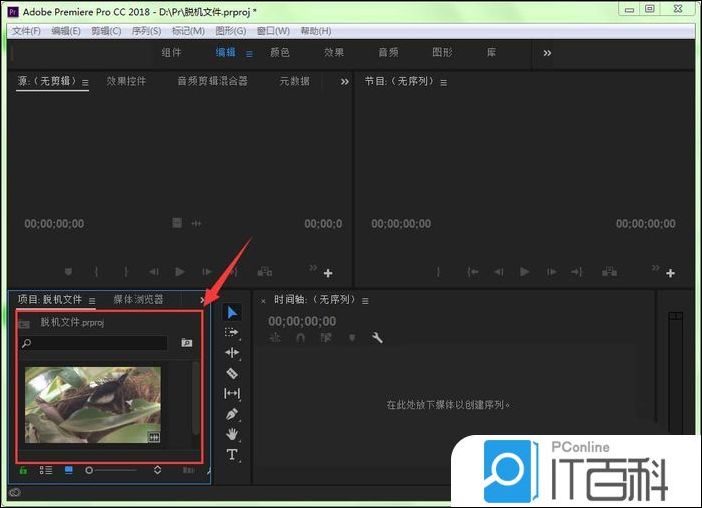The width and height of the screenshot is (702, 508).
Task: Select the Hand tool
Action: point(232,434)
